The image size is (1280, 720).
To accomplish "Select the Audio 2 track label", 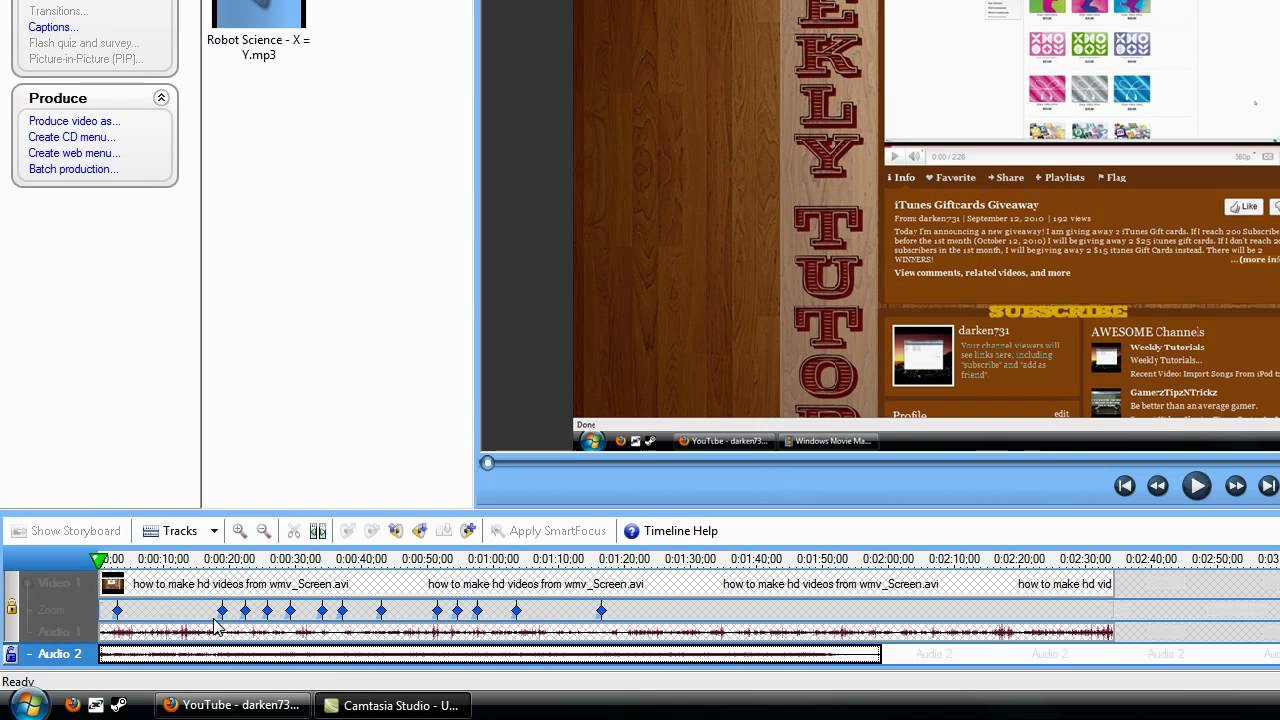I will click(x=60, y=654).
